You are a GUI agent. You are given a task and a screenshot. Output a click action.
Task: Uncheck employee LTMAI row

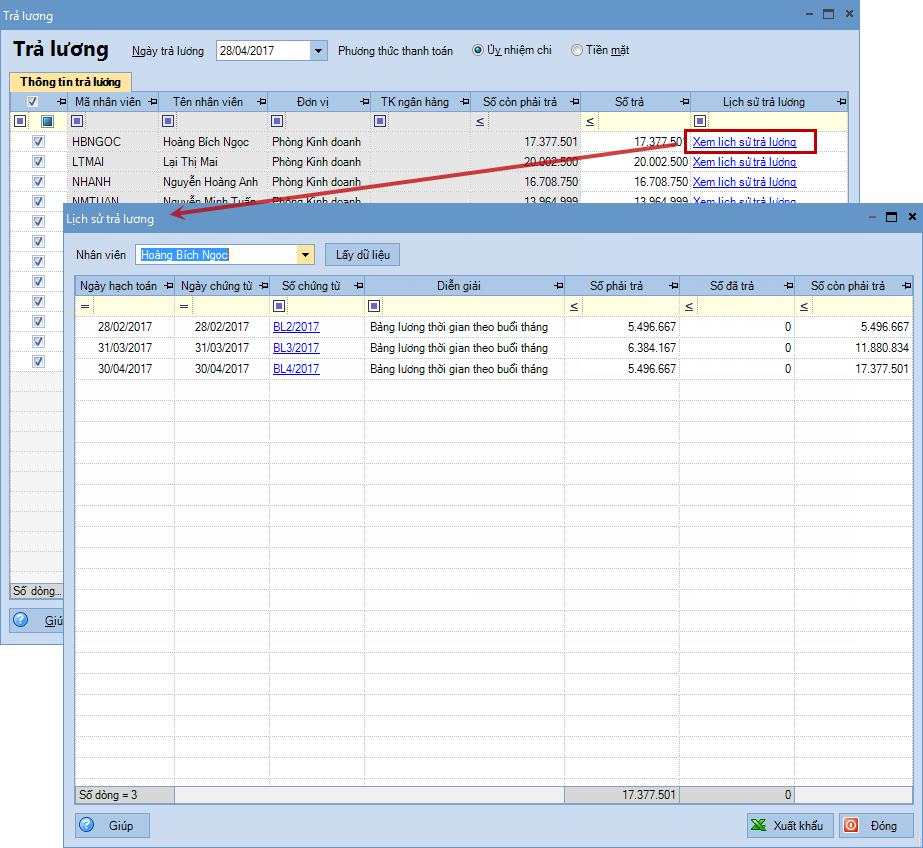click(38, 162)
